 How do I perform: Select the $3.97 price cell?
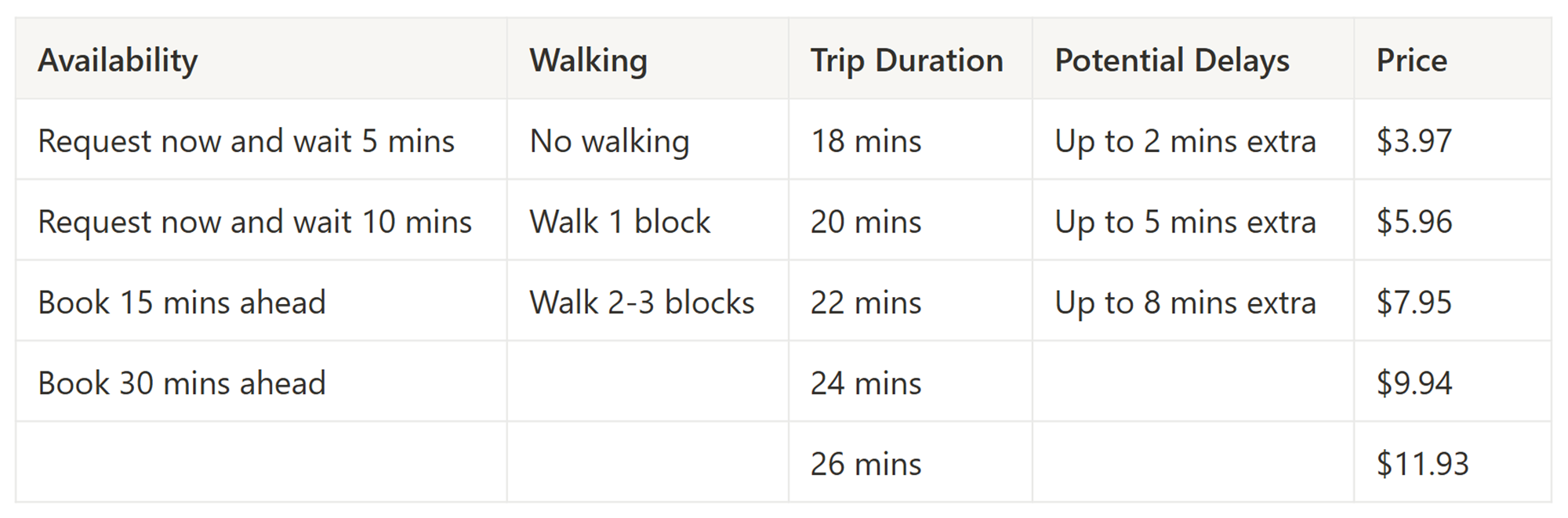pos(1414,141)
